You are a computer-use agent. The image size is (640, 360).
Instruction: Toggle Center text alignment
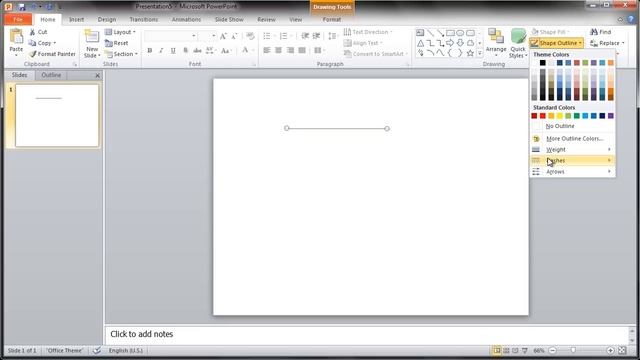[x=278, y=50]
